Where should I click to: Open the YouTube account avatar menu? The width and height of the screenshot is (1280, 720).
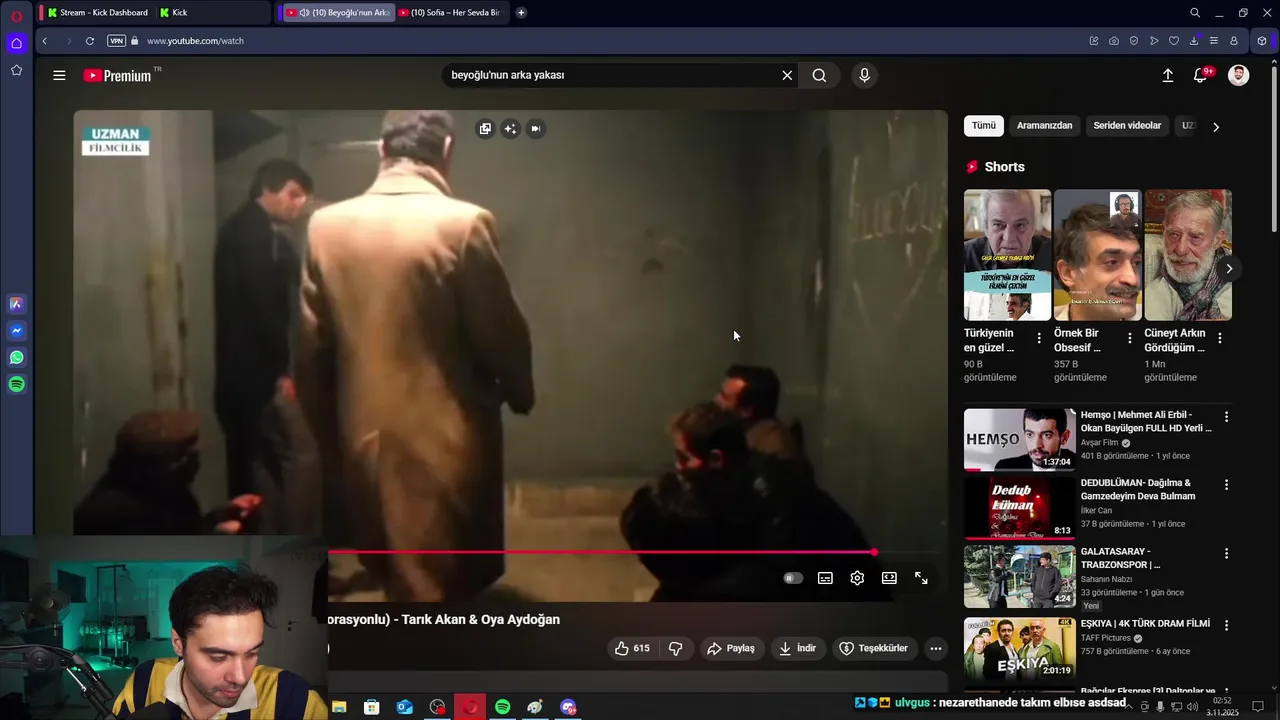tap(1238, 75)
